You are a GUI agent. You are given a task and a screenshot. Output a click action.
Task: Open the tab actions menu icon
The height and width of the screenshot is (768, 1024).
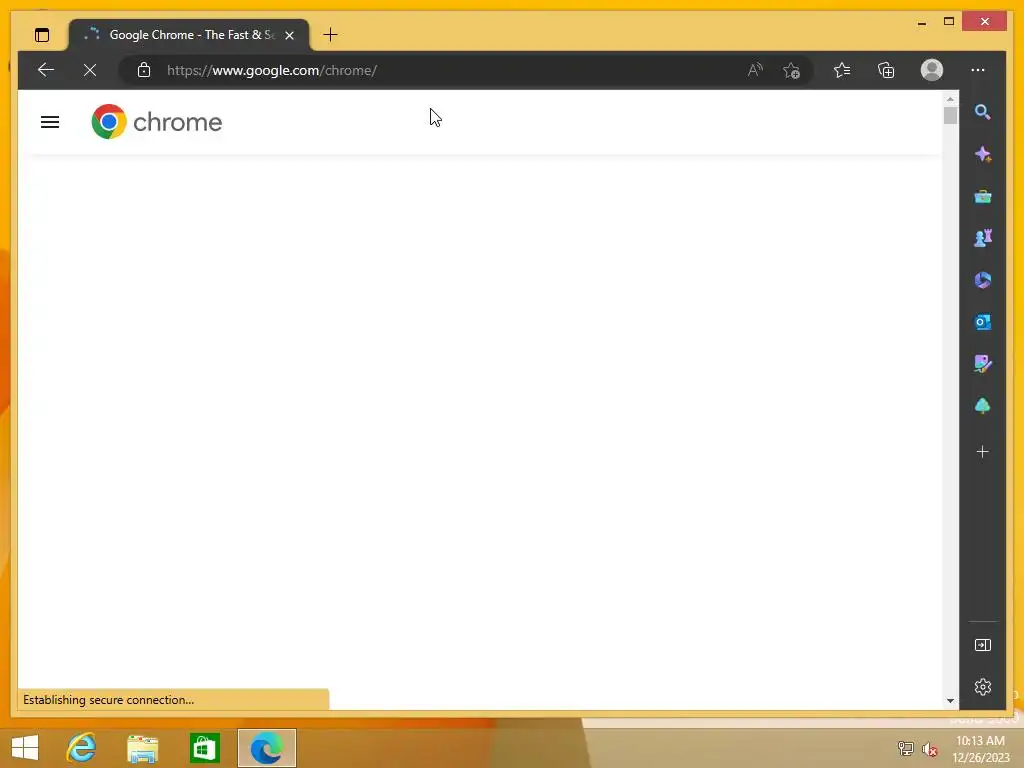[42, 35]
